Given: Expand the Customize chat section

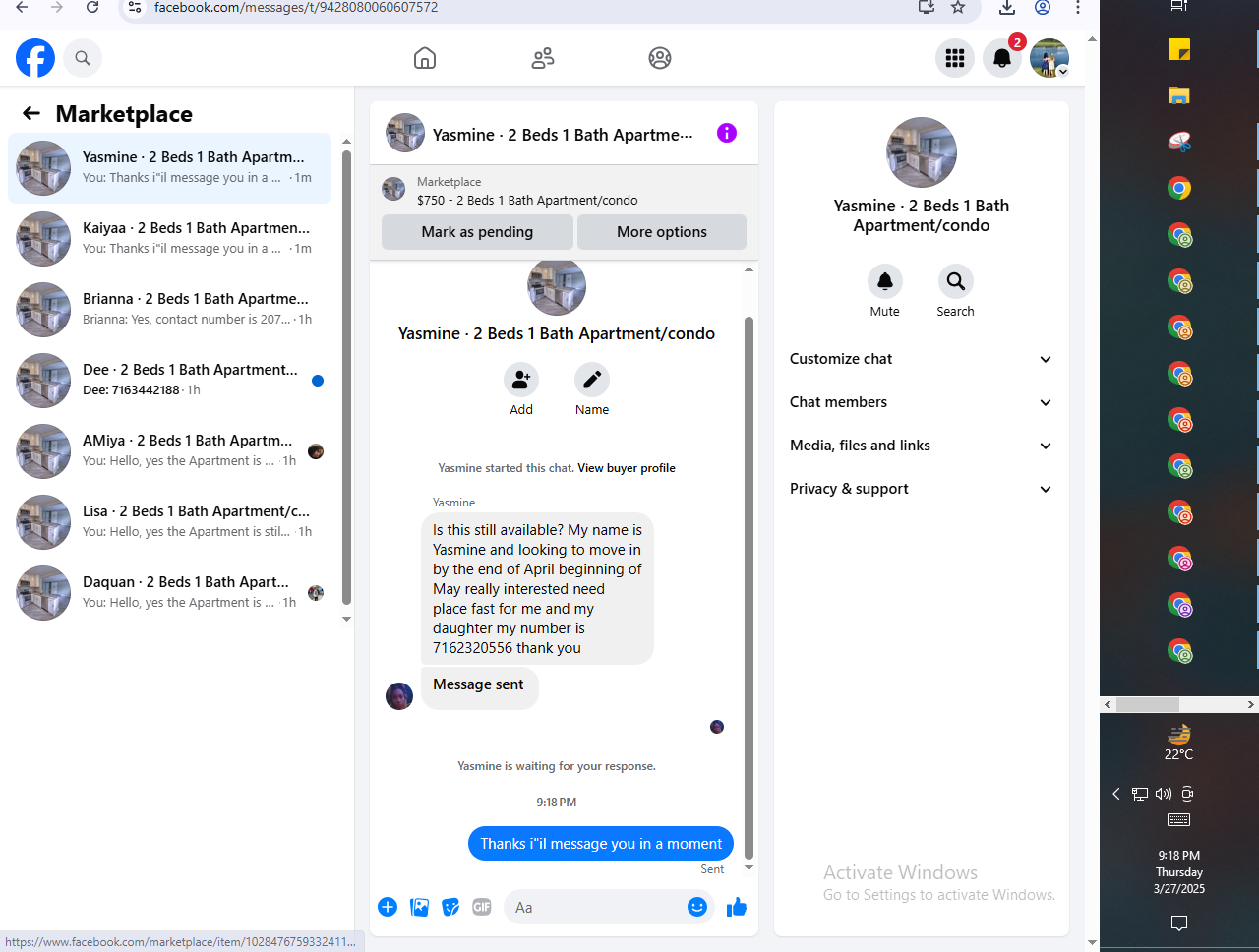Looking at the screenshot, I should (921, 359).
